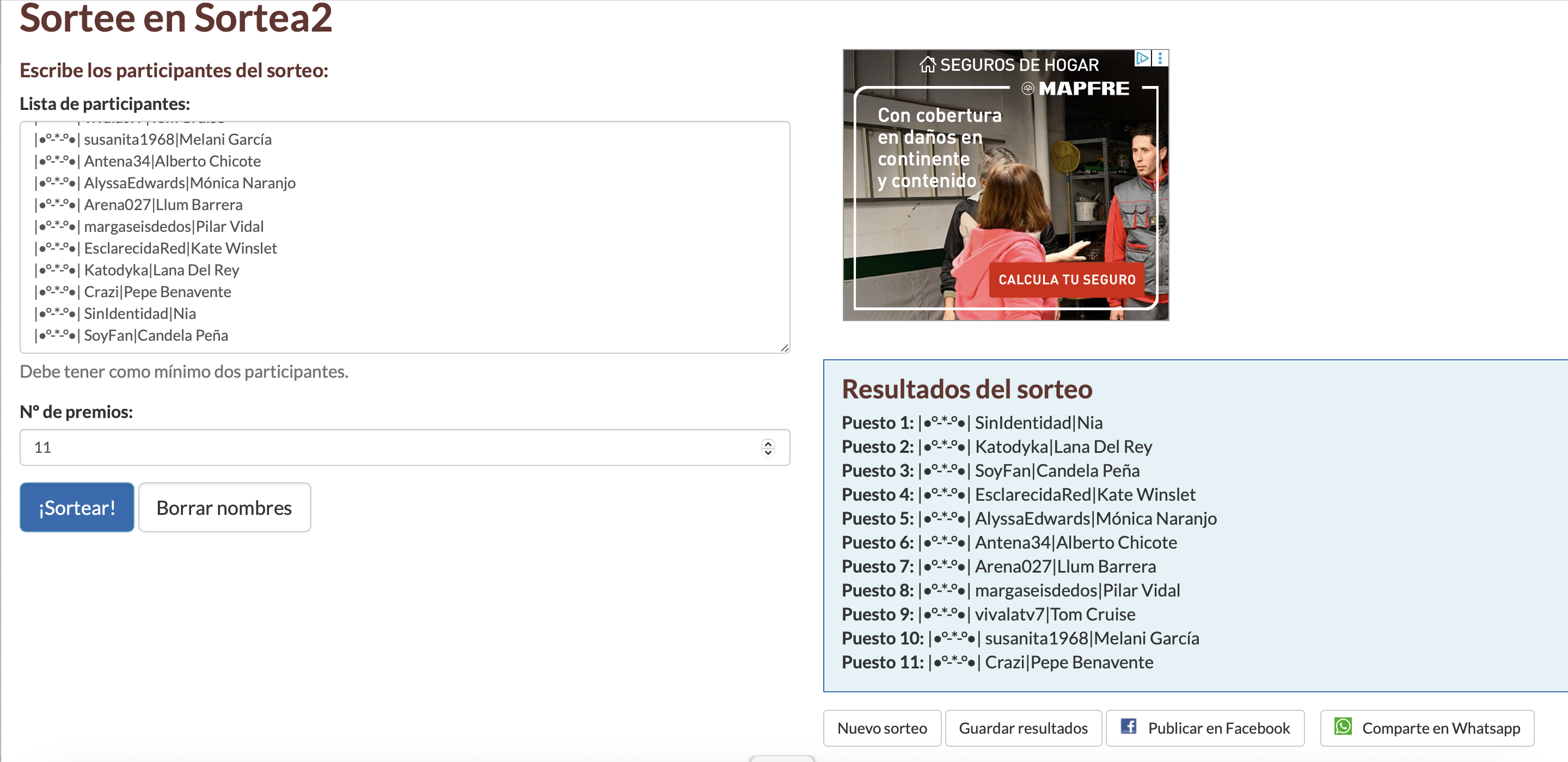Click the WhatsApp logo icon

(x=1343, y=727)
